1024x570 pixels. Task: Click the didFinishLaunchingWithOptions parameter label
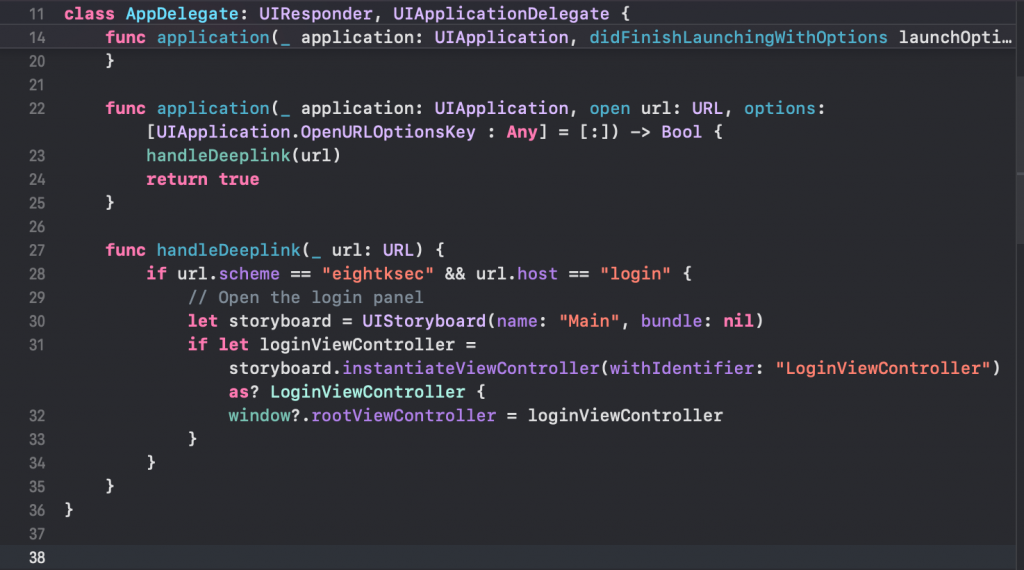[738, 38]
